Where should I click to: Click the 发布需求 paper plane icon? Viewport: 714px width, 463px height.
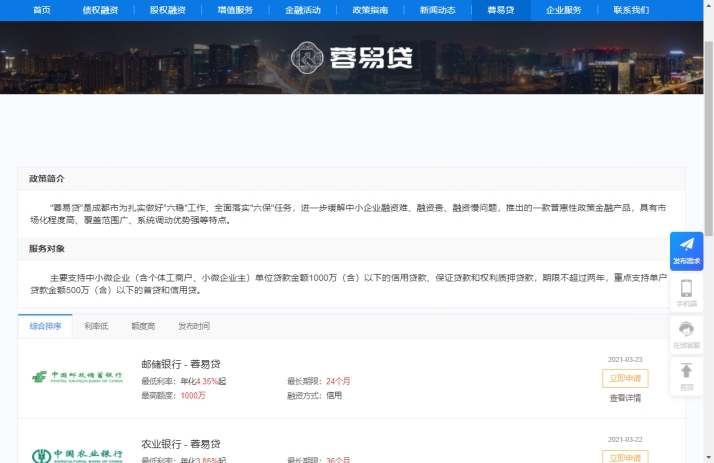(x=686, y=245)
